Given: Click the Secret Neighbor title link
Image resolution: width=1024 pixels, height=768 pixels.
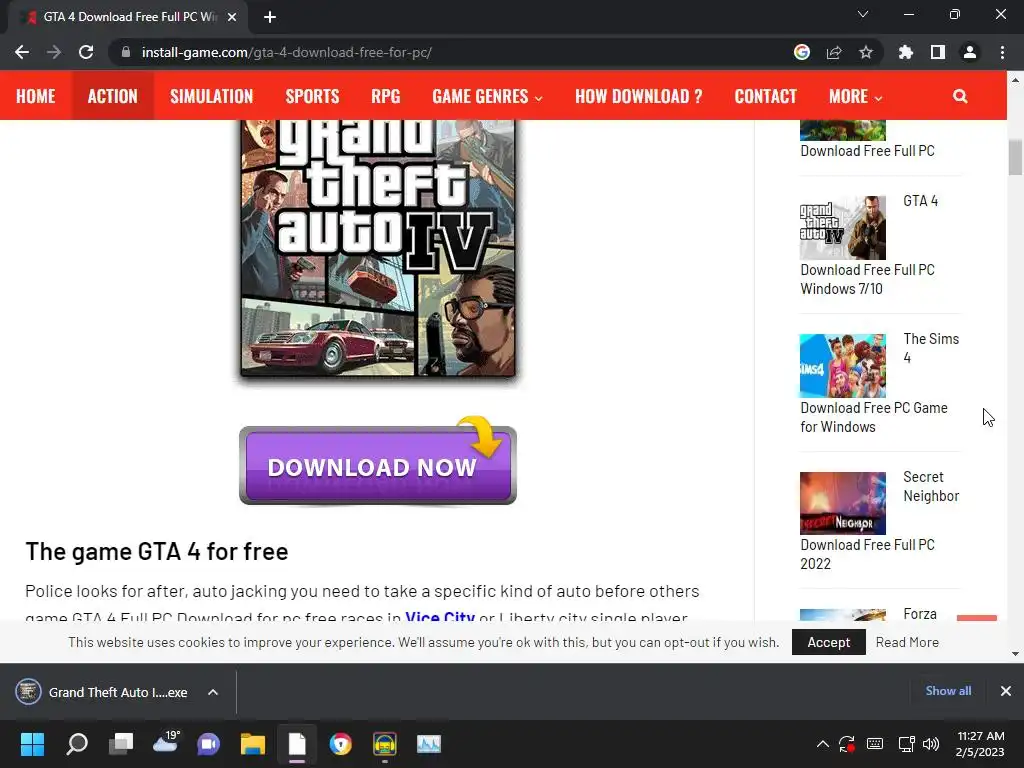Looking at the screenshot, I should click(x=931, y=487).
